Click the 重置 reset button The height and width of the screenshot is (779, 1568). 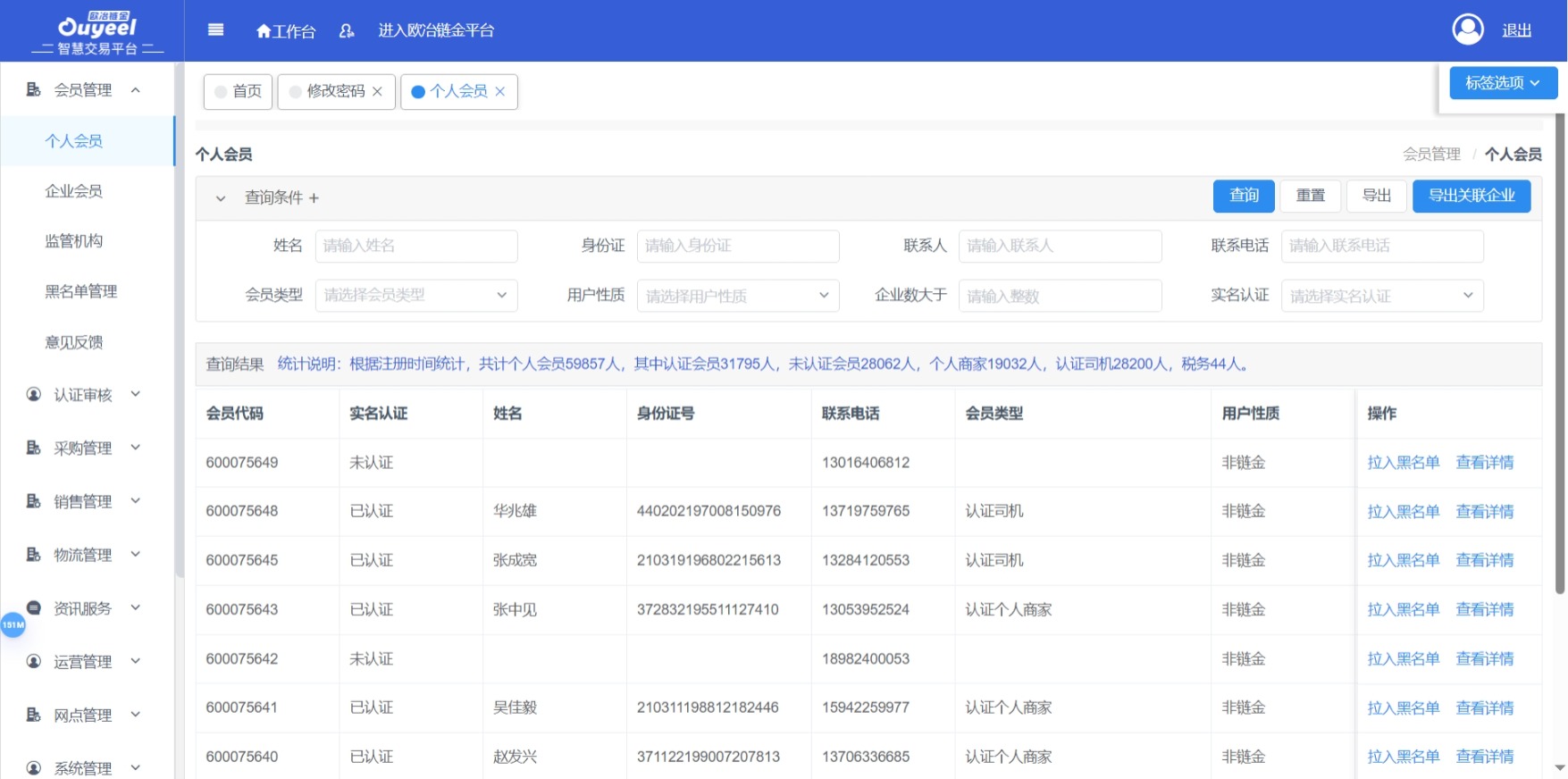coord(1311,196)
